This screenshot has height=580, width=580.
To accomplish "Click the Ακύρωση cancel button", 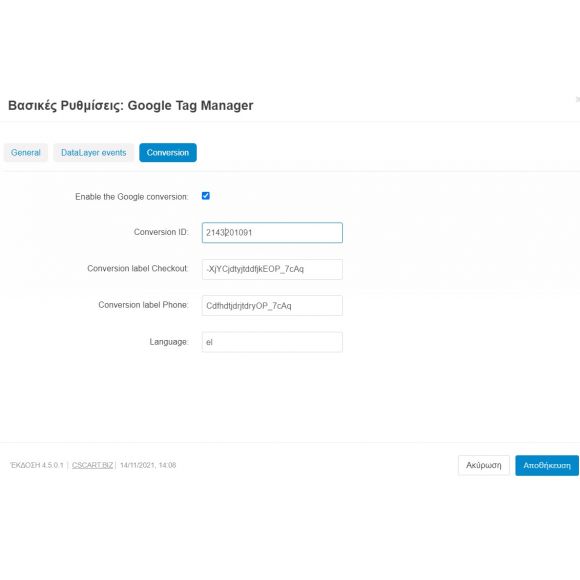I will 484,465.
